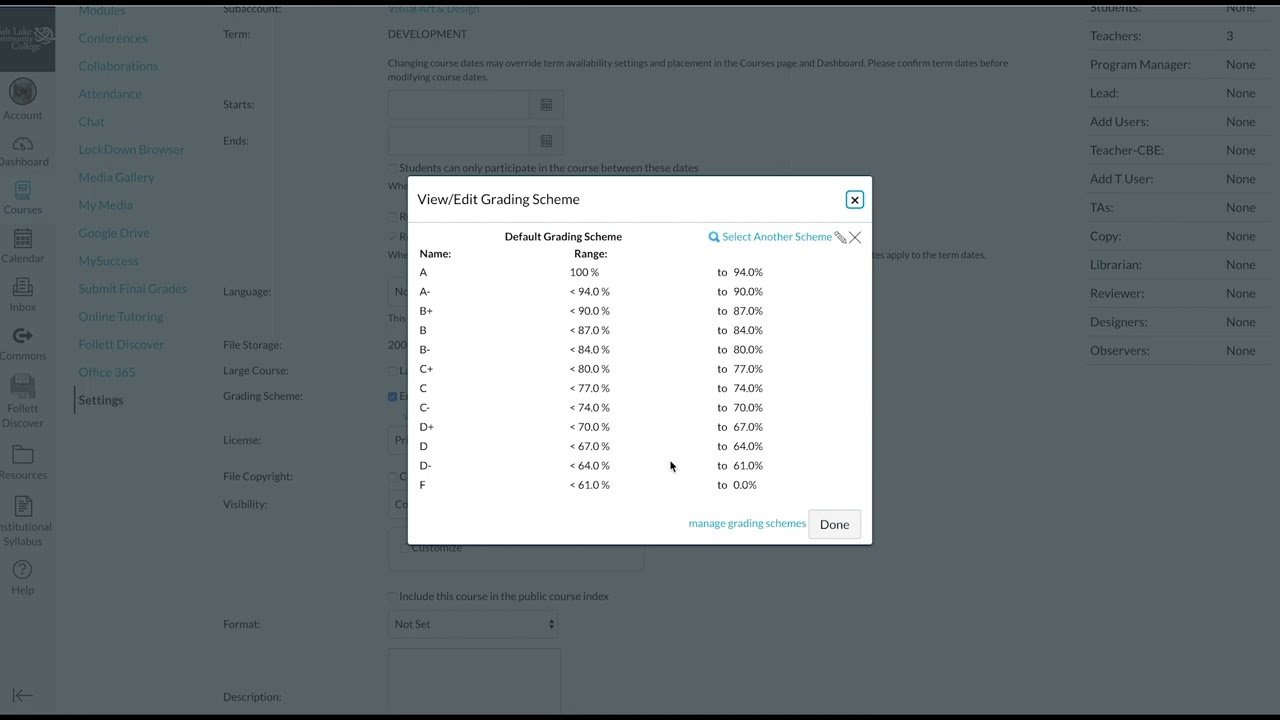
Task: Open Media Gallery in course navigation
Action: (116, 177)
